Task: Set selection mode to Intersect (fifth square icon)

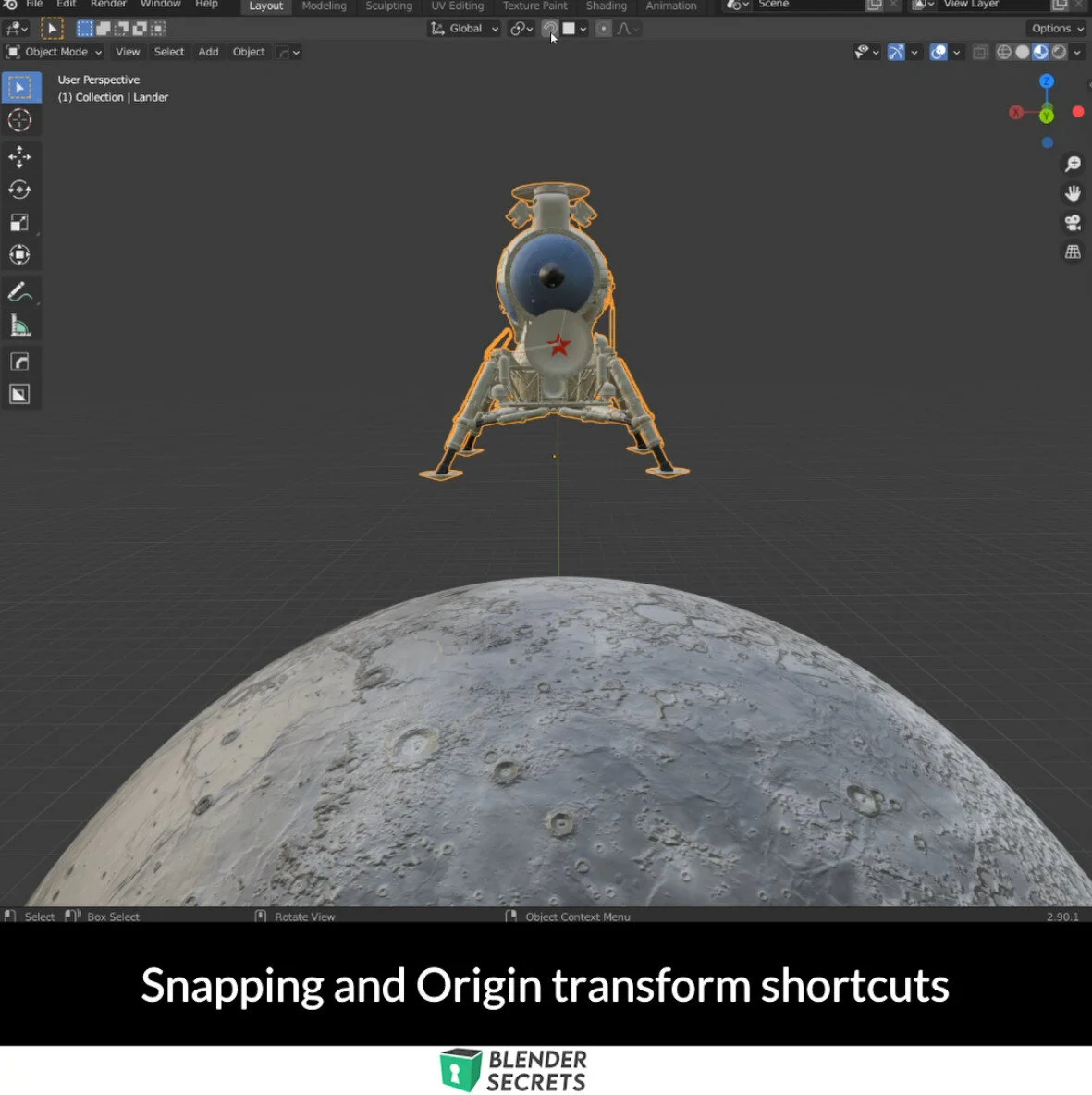Action: (158, 29)
